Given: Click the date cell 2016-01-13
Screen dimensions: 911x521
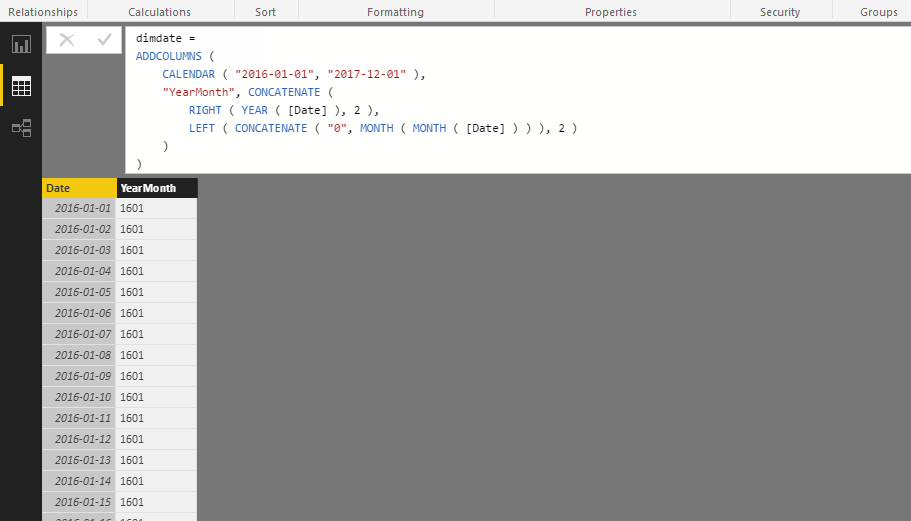Looking at the screenshot, I should (79, 460).
